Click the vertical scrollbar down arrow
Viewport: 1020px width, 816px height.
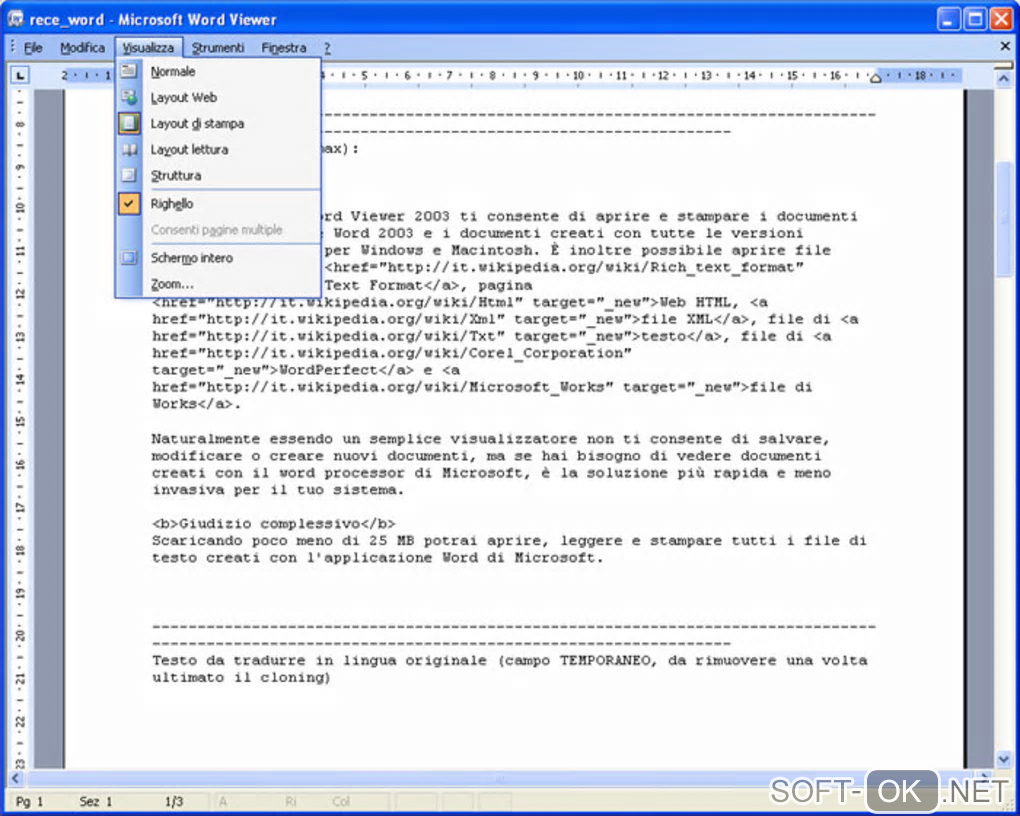coord(1004,759)
